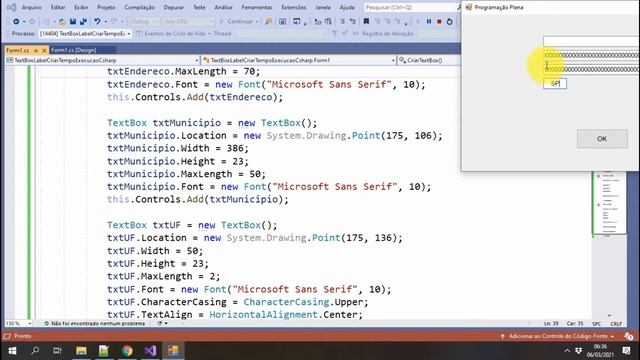This screenshot has width=640, height=360.
Task: Open the Editar menu
Action: tap(58, 7)
